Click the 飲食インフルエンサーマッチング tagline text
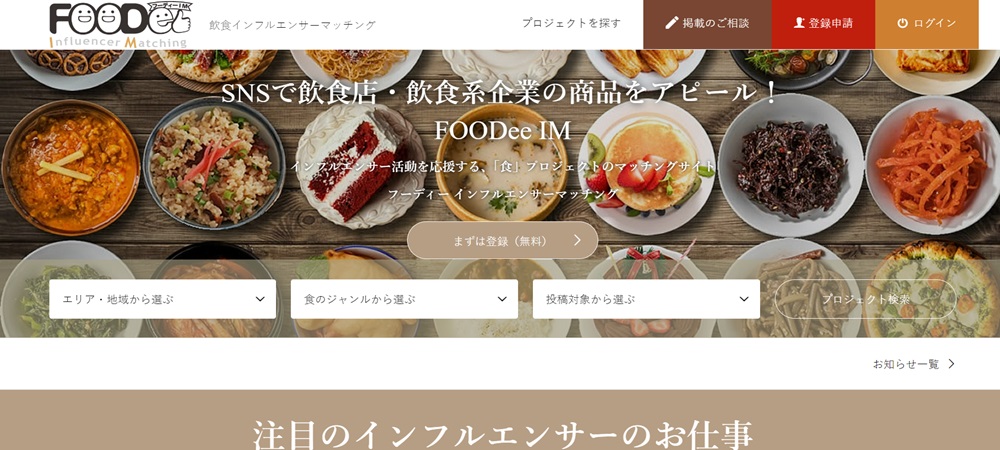This screenshot has width=1000, height=450. [x=293, y=25]
